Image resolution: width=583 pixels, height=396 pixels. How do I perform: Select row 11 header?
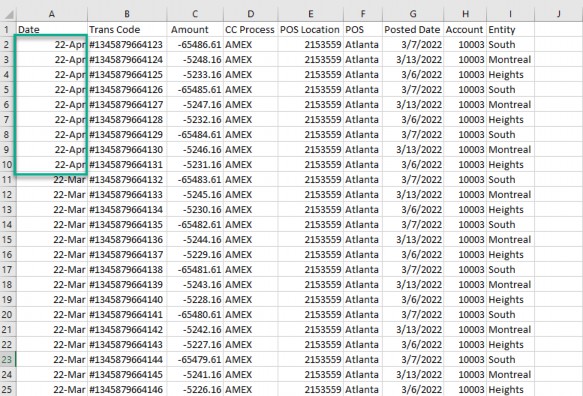point(7,180)
